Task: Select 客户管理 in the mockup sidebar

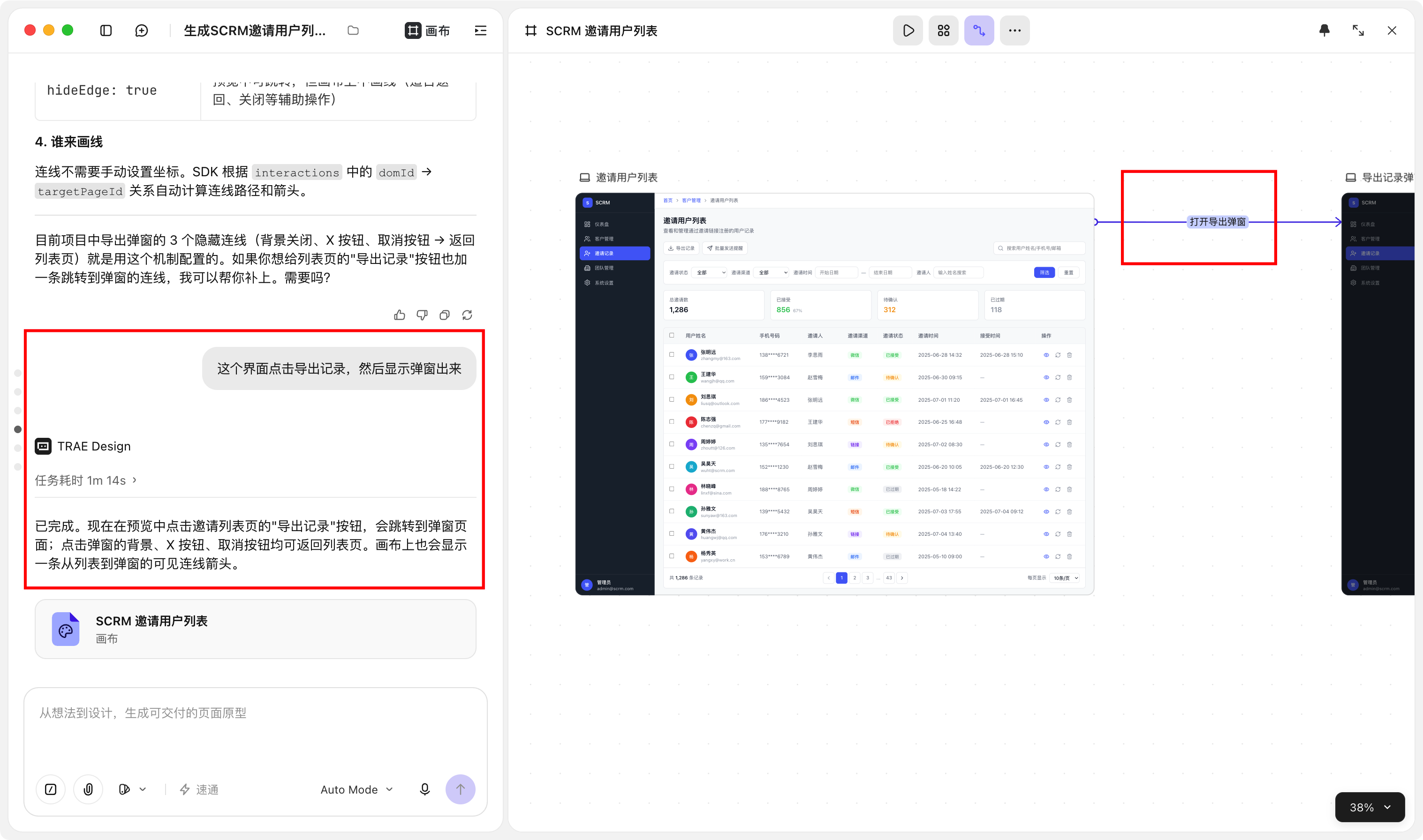Action: tap(615, 239)
